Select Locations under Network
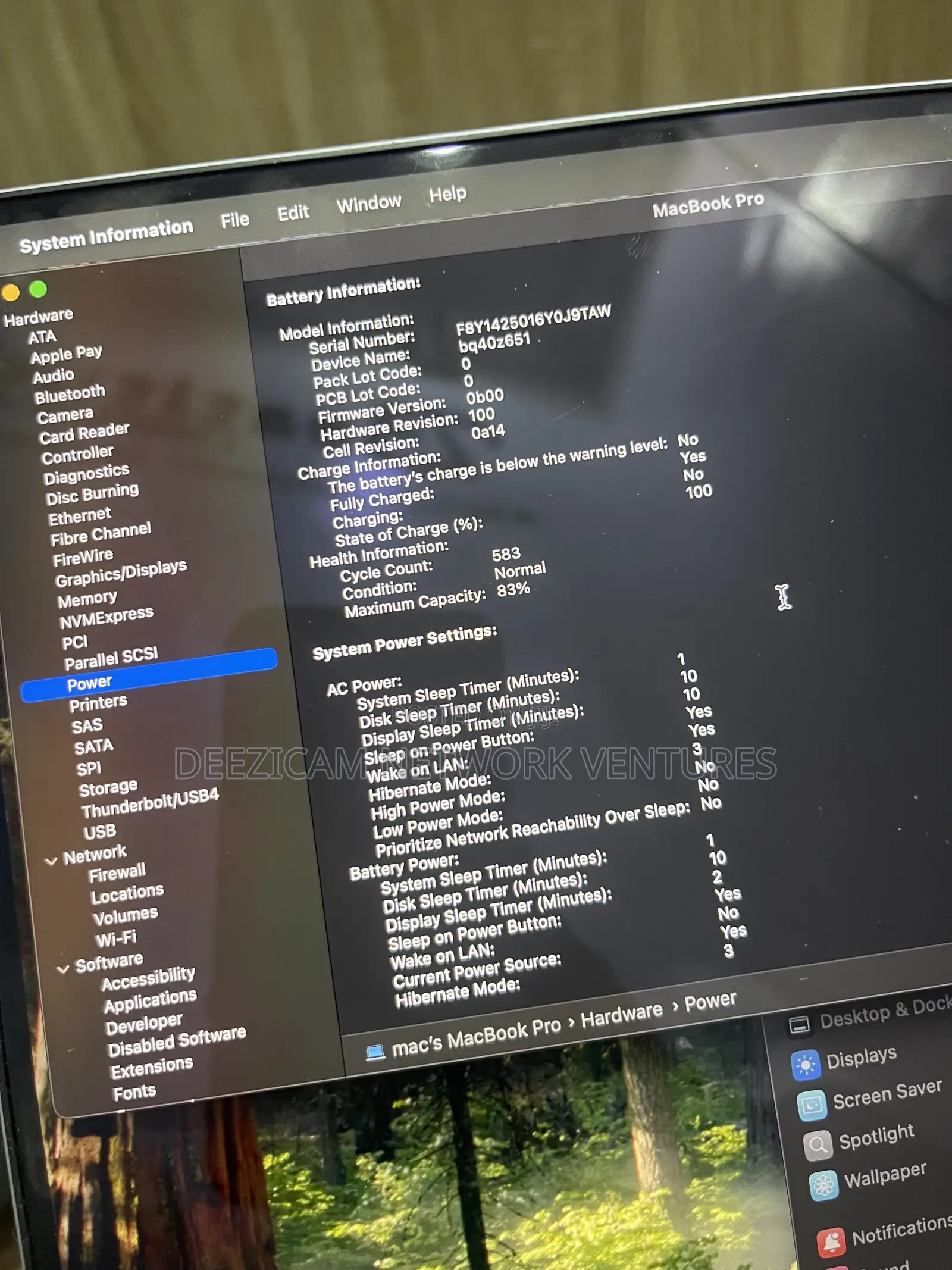Screen dimensions: 952x1270 pos(127,893)
